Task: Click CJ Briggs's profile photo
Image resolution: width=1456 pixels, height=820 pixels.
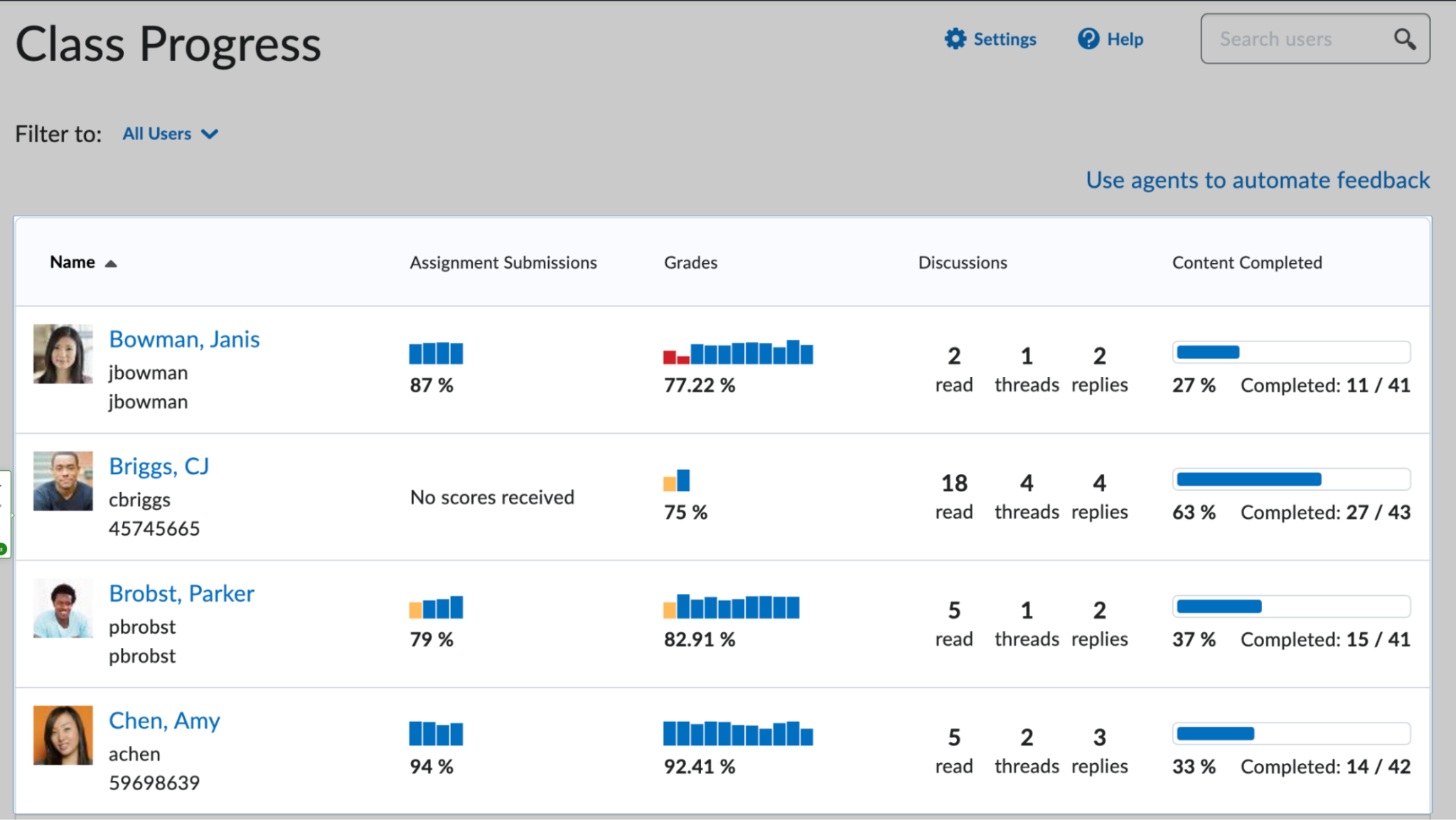Action: [x=63, y=481]
